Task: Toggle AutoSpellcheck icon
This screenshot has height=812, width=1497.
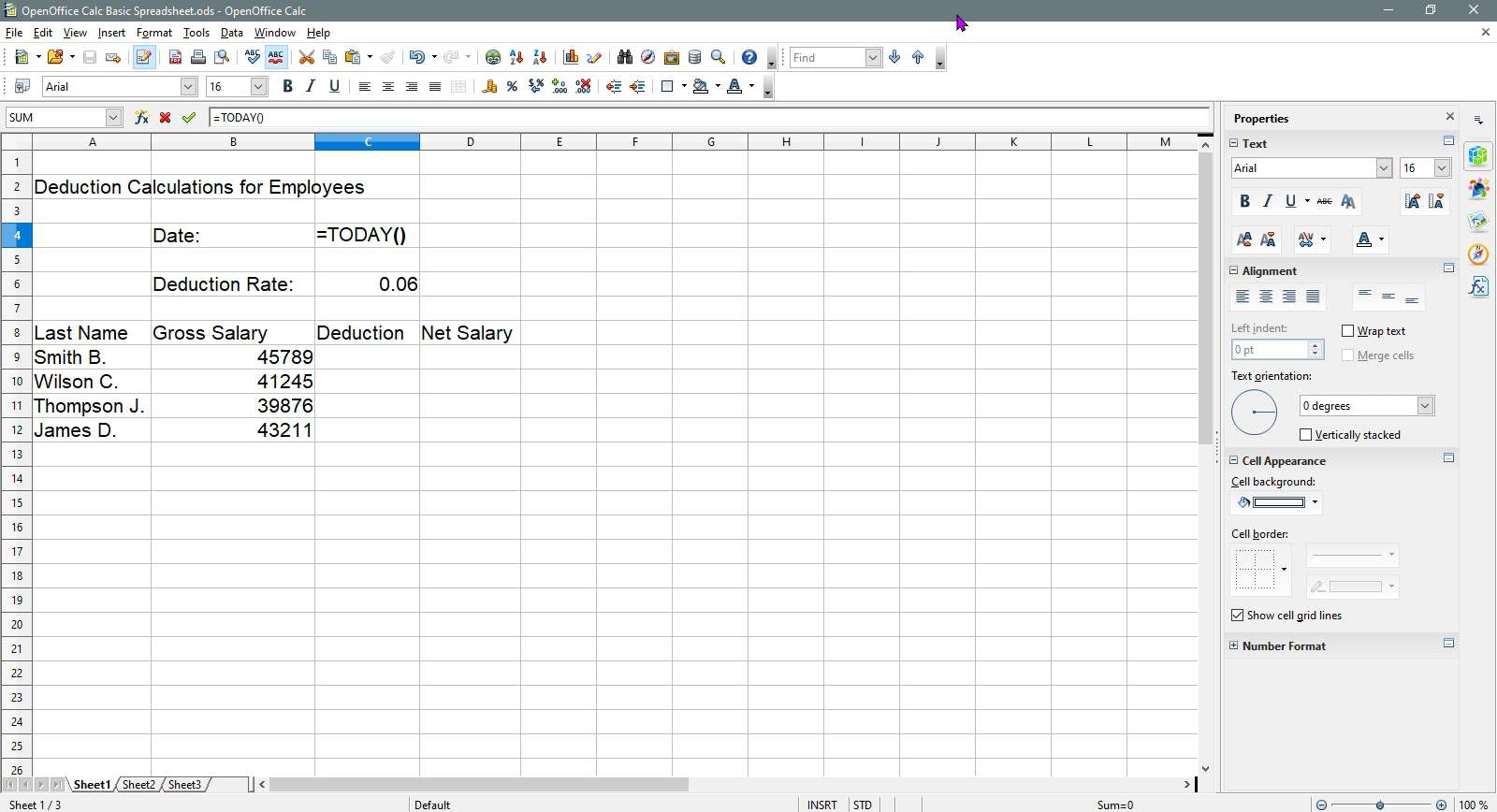Action: point(276,57)
